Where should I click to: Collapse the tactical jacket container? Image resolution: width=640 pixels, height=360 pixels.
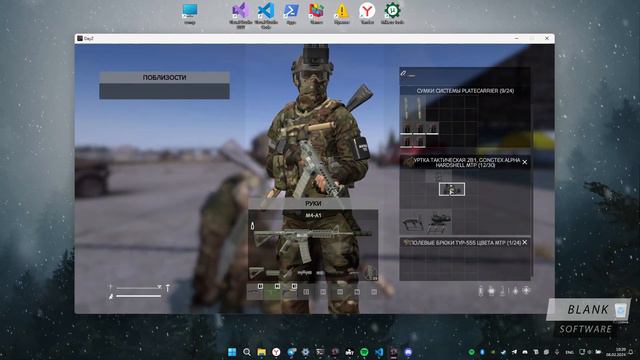(524, 162)
